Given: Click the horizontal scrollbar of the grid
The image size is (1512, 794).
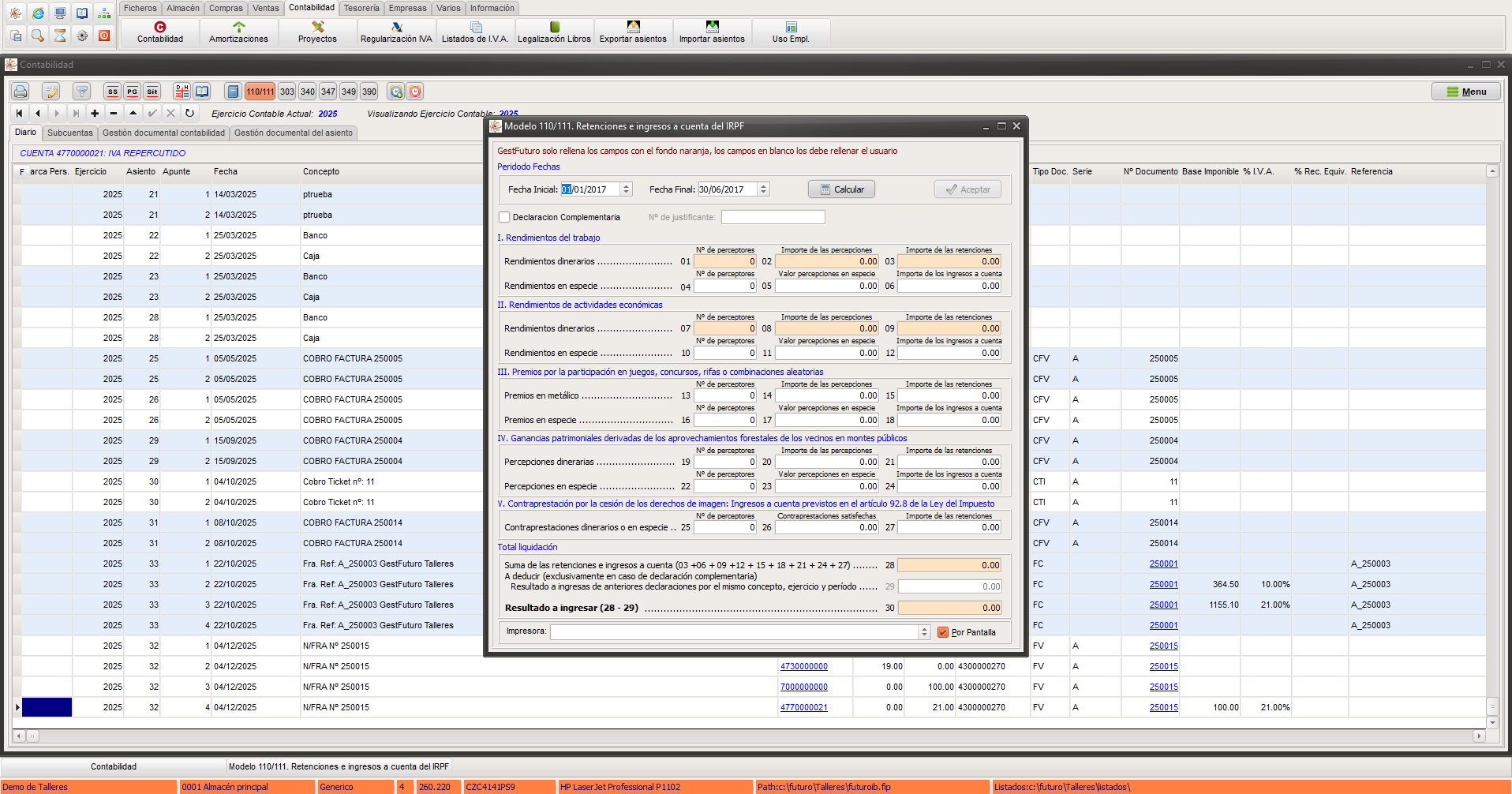Looking at the screenshot, I should pos(750,736).
